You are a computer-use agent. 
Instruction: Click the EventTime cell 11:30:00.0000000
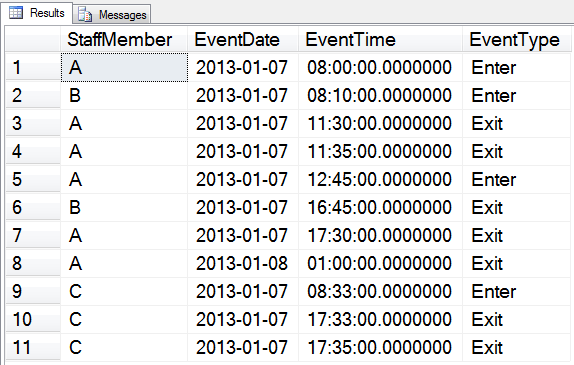coord(380,123)
